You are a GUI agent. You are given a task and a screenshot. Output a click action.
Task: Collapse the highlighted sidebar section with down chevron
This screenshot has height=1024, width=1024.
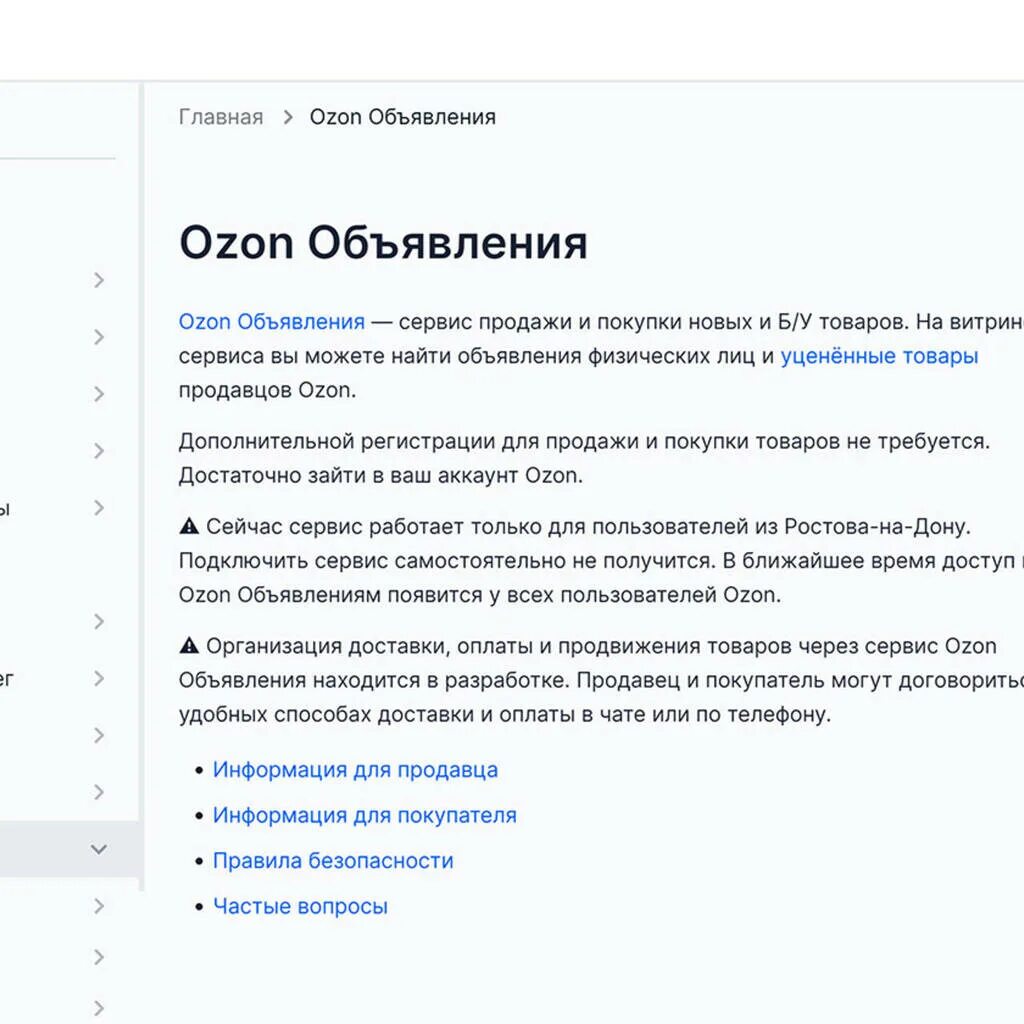point(99,849)
